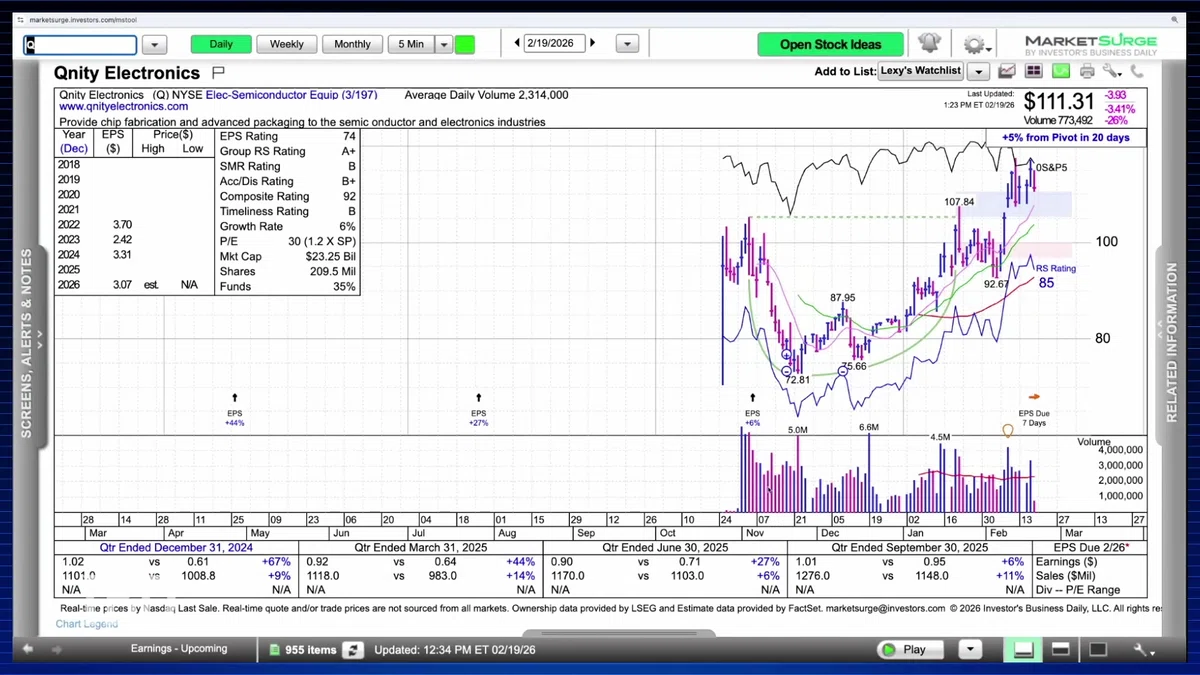Click the EPS +27% arrow marker
Screen dimensions: 1200x675
(x=478, y=398)
